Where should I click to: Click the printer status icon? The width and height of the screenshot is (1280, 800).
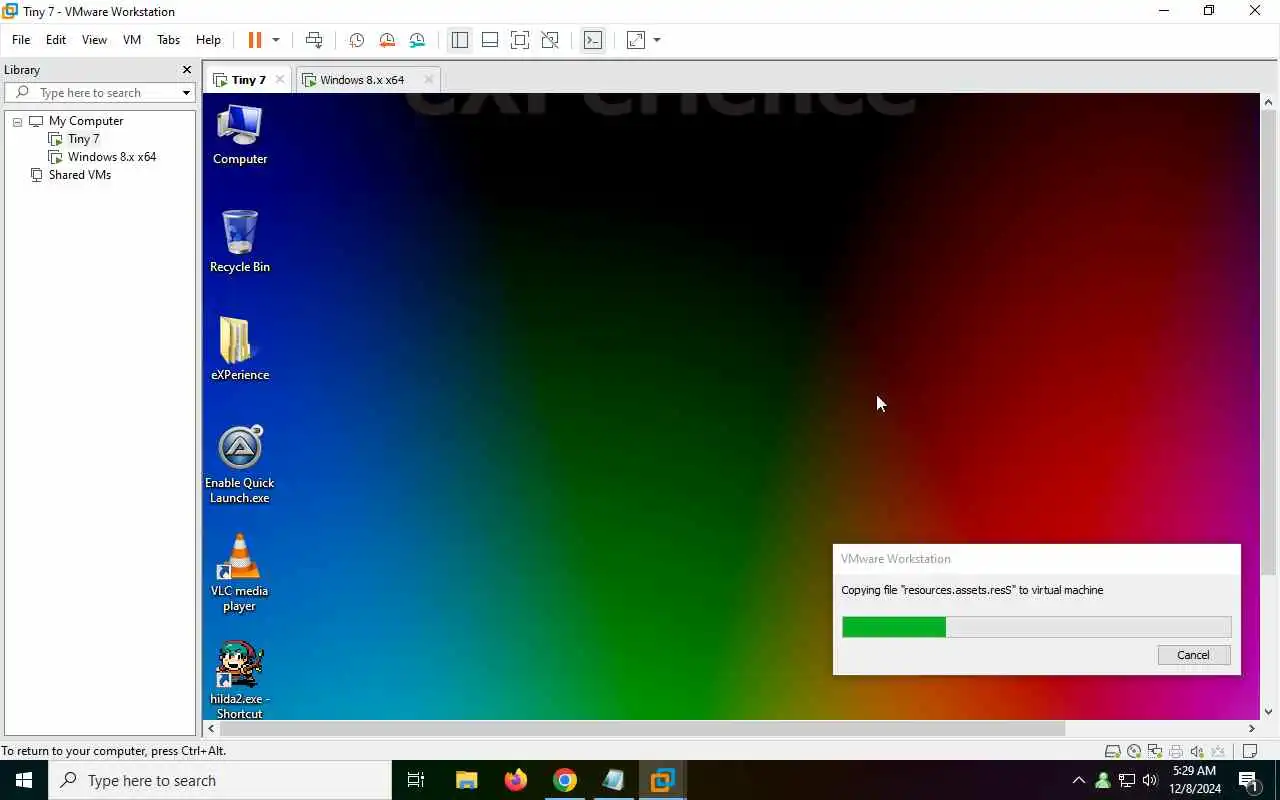[1176, 751]
